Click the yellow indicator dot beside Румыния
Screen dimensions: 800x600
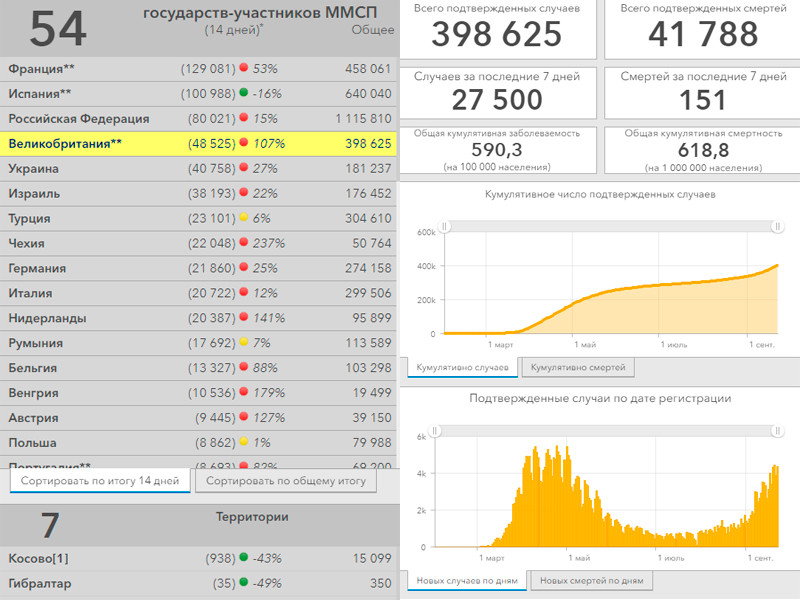(244, 344)
